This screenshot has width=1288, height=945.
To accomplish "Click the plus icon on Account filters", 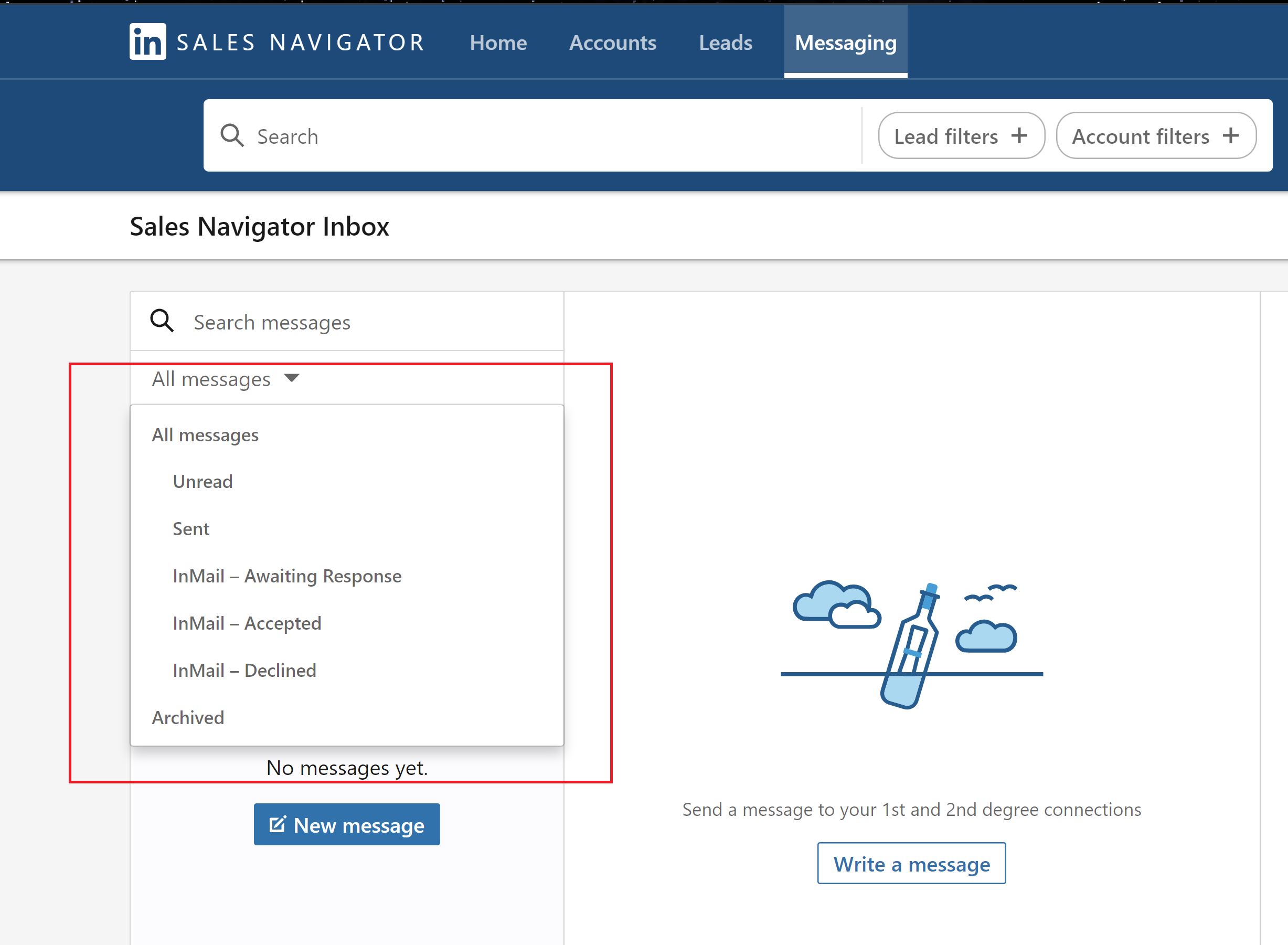I will [1231, 135].
